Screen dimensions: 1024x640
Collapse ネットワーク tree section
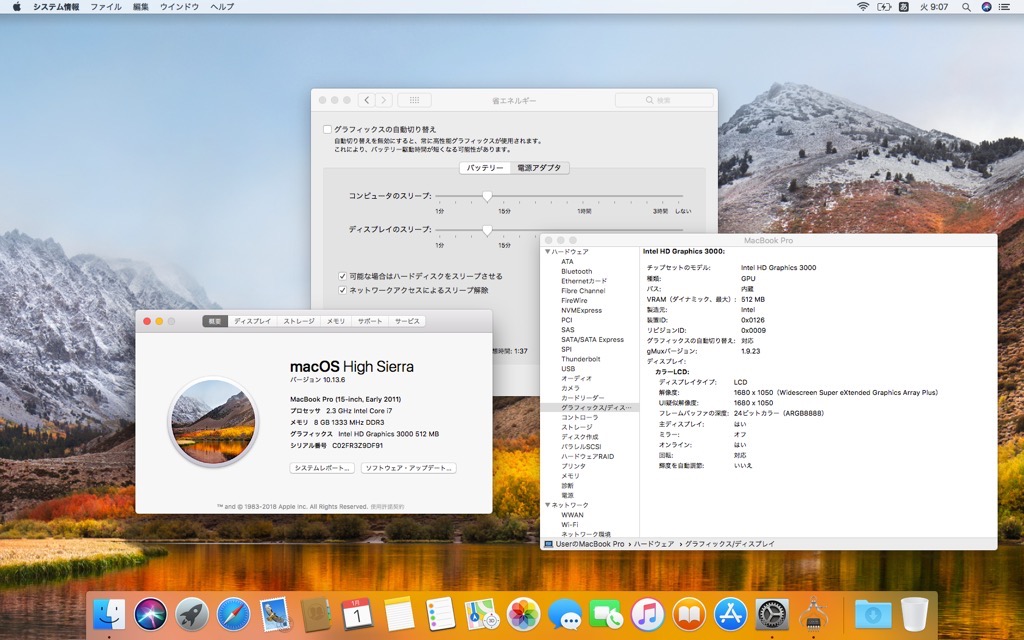click(x=547, y=505)
